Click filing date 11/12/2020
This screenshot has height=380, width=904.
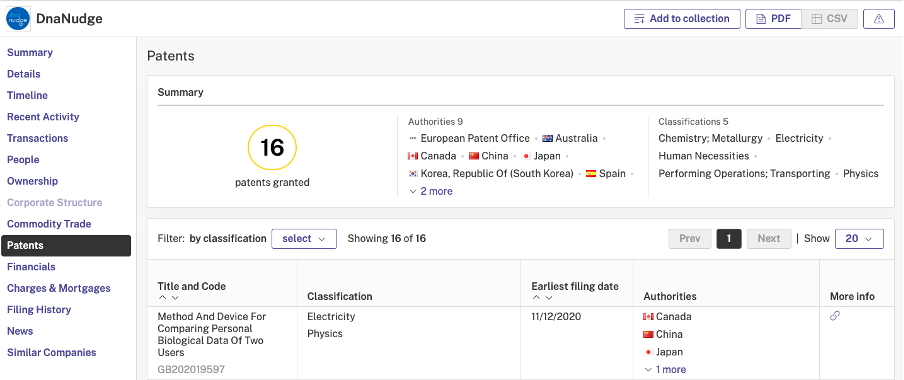(x=556, y=317)
